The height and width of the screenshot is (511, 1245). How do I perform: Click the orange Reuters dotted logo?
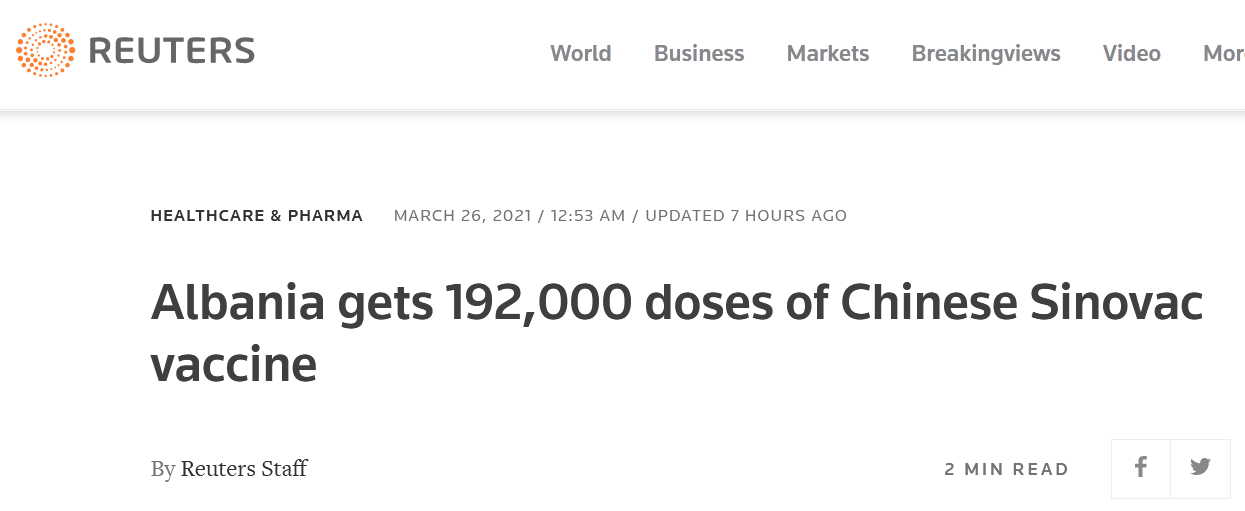coord(46,50)
